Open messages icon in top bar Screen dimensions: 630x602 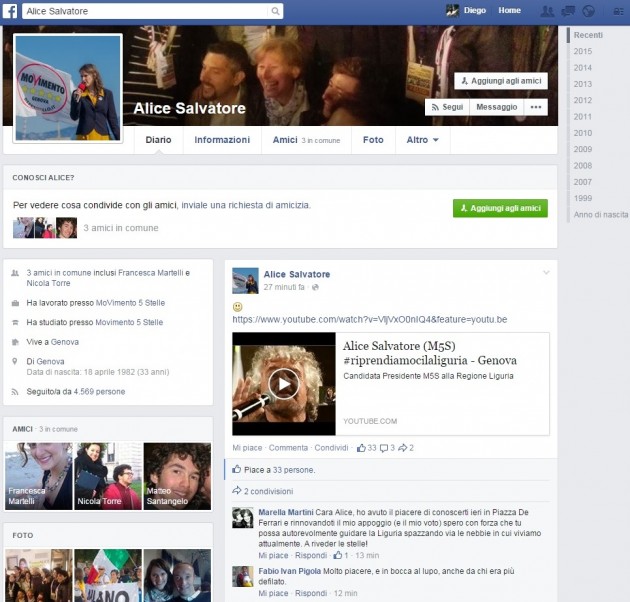tap(568, 11)
